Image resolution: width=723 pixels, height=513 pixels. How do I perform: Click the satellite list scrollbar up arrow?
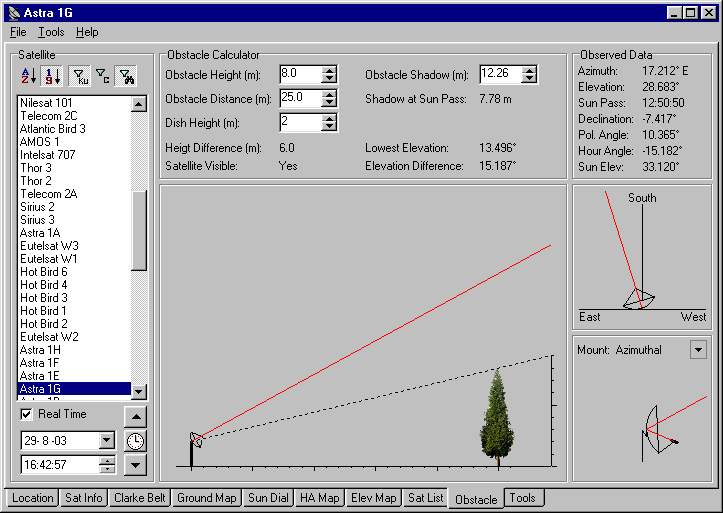(139, 104)
